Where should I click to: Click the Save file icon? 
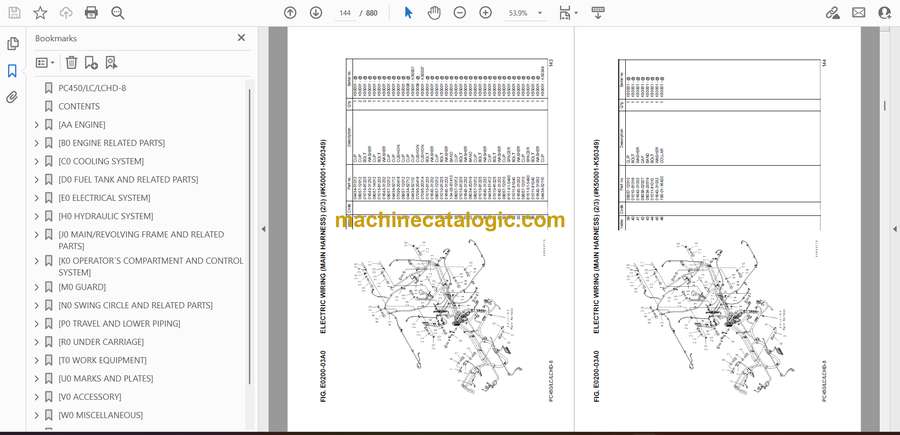click(14, 13)
